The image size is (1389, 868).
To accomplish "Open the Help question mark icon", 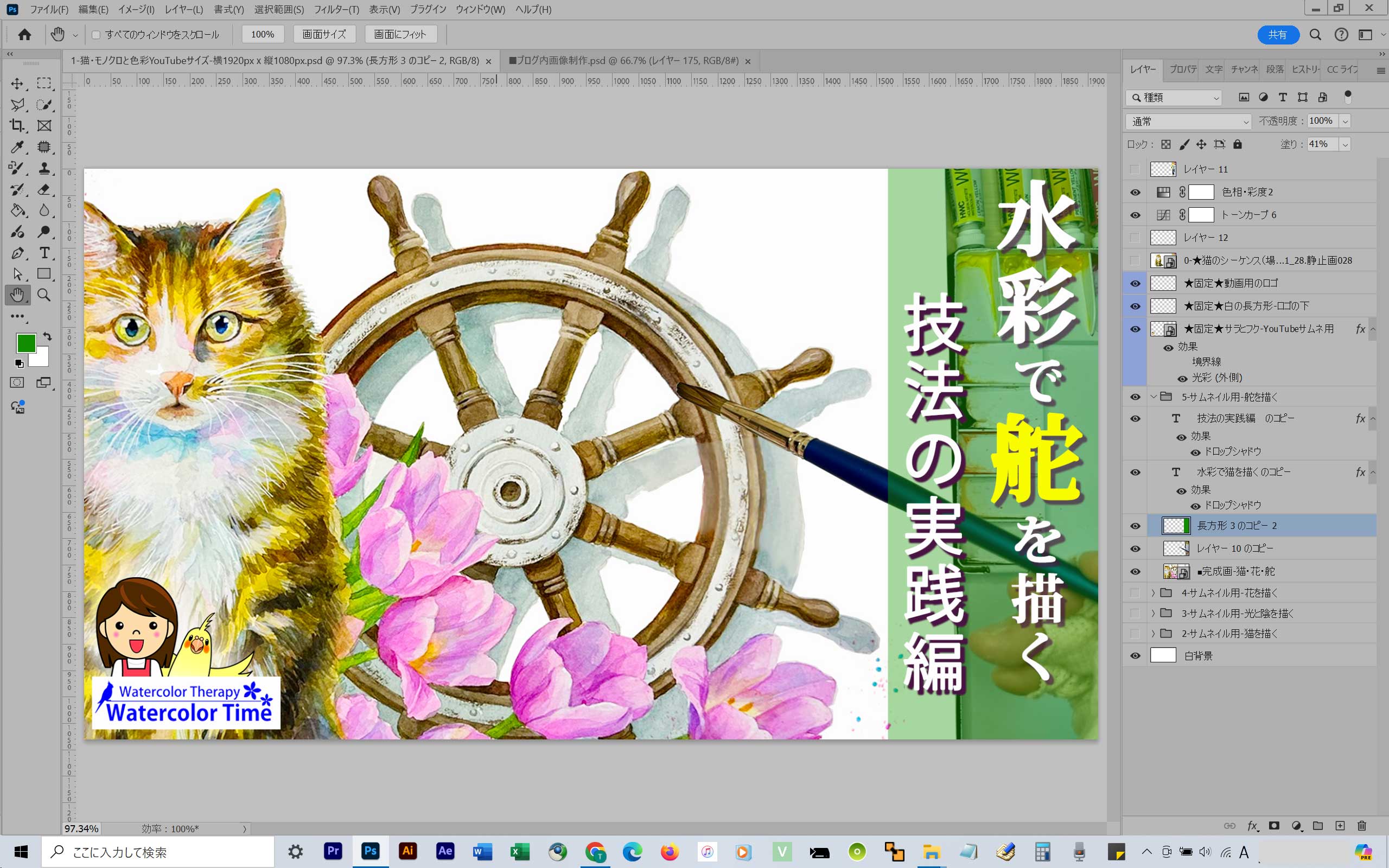I will 1341,35.
